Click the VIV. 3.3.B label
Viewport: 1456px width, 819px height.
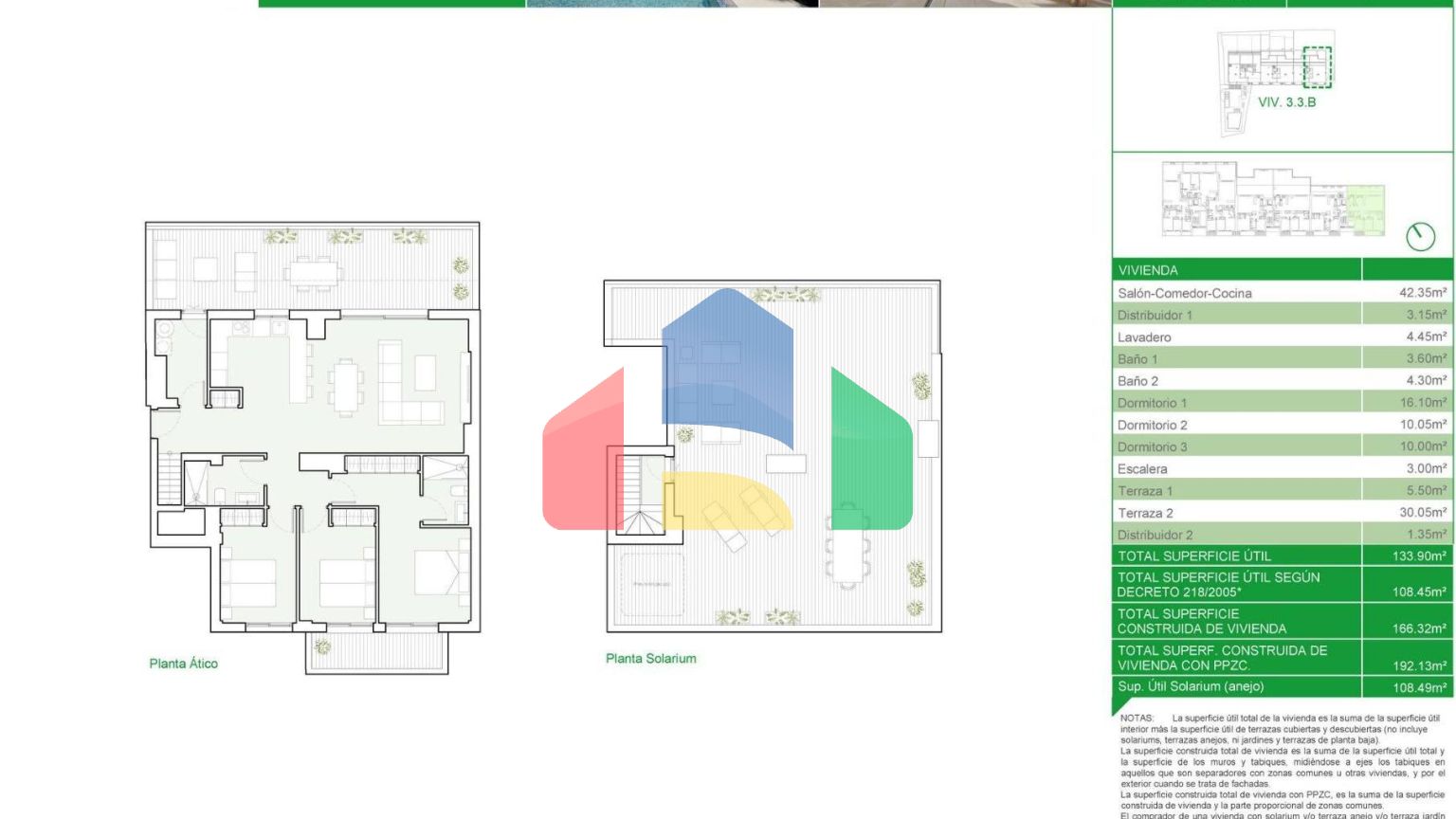(1286, 102)
